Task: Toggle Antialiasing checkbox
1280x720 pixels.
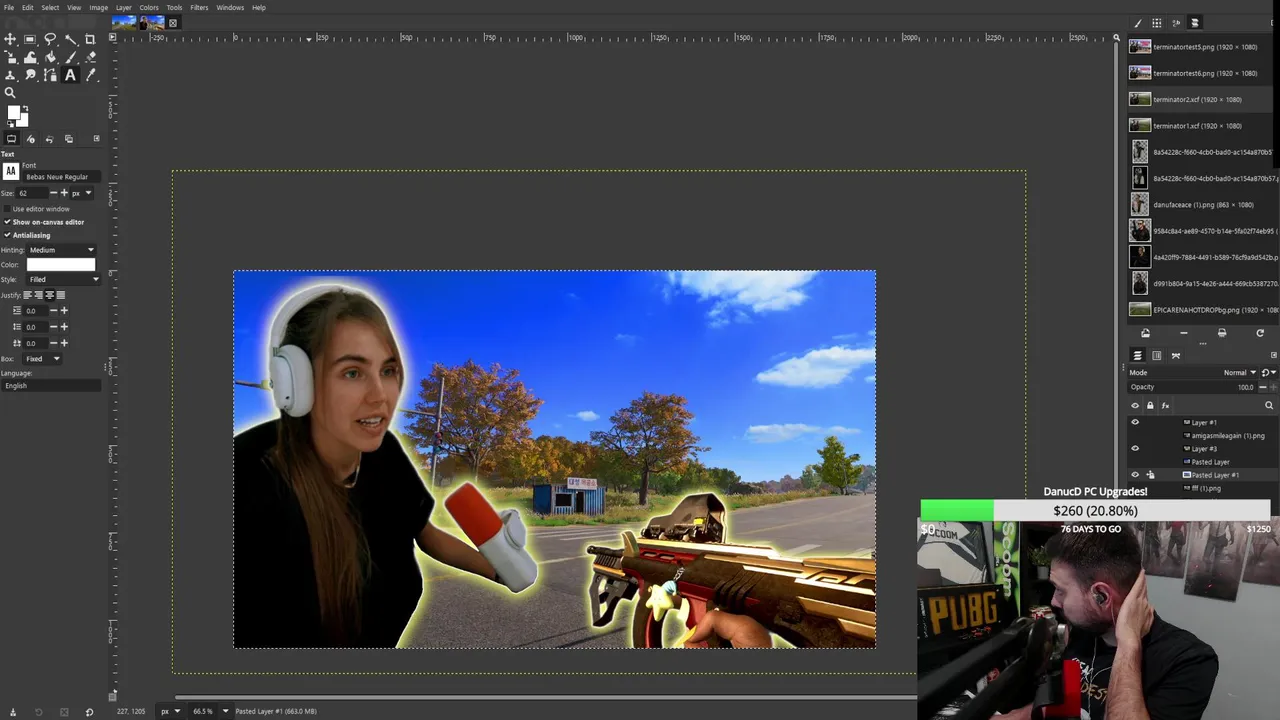Action: click(x=7, y=235)
